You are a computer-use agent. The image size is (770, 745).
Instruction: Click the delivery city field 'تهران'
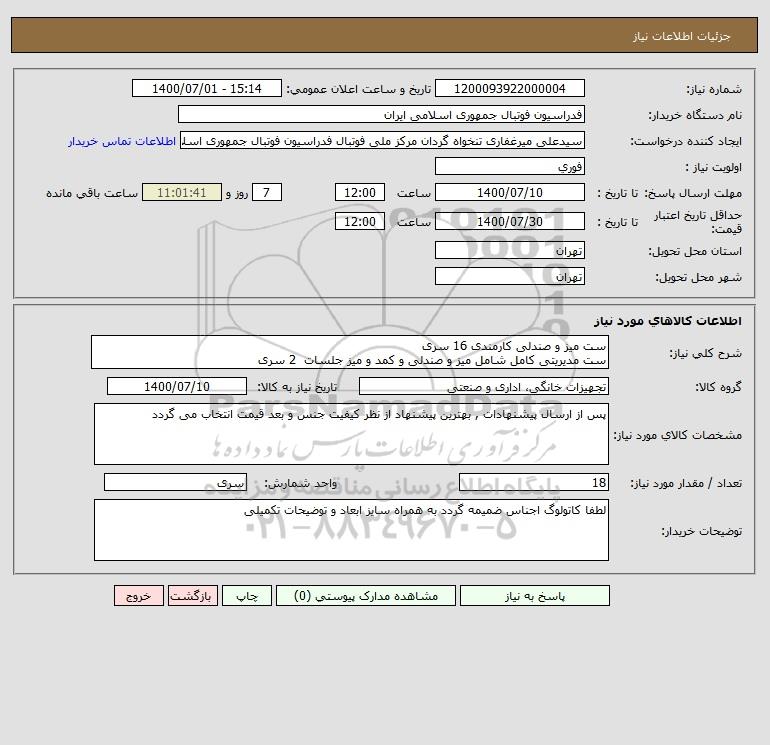[x=510, y=276]
